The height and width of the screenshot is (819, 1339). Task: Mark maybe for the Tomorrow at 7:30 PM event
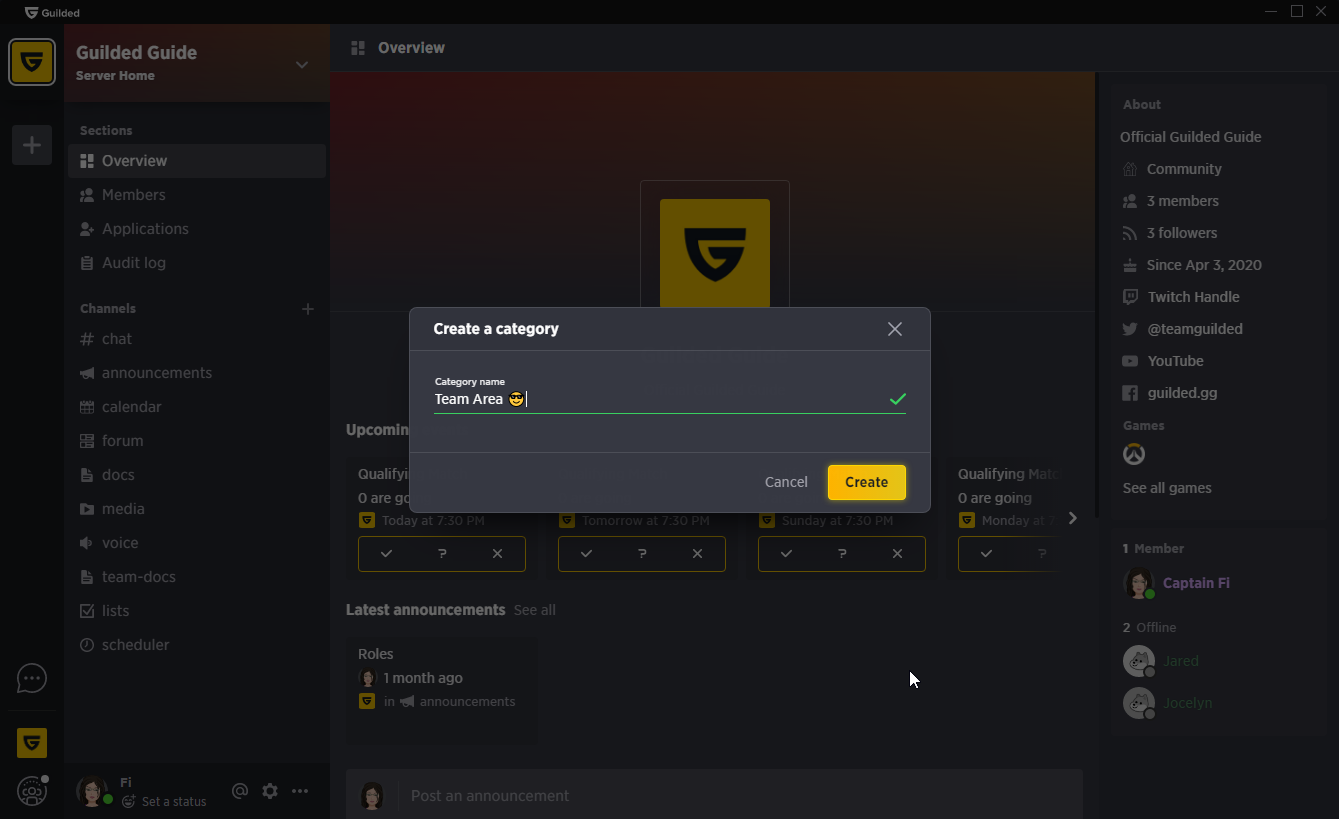[x=642, y=554]
